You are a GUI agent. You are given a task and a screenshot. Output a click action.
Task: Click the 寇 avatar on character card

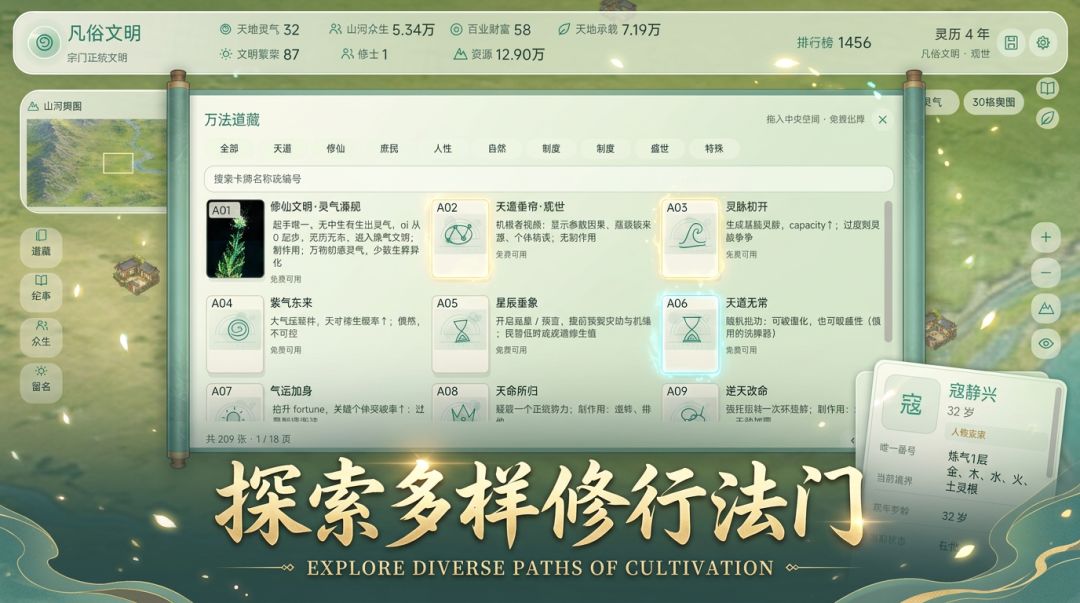(x=911, y=405)
